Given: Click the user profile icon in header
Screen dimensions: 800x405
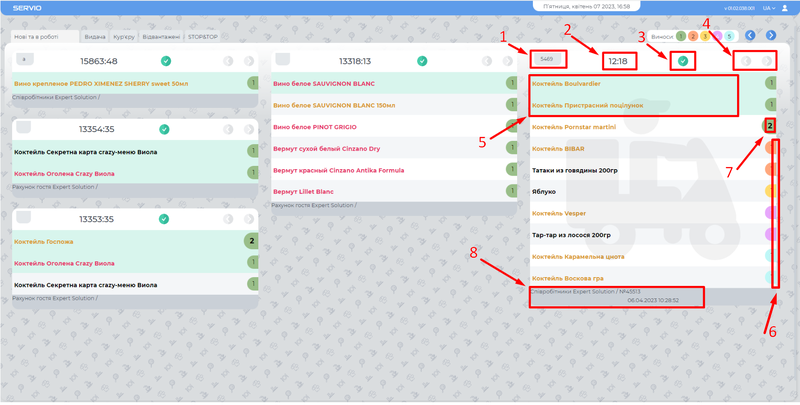Looking at the screenshot, I should tap(785, 8).
